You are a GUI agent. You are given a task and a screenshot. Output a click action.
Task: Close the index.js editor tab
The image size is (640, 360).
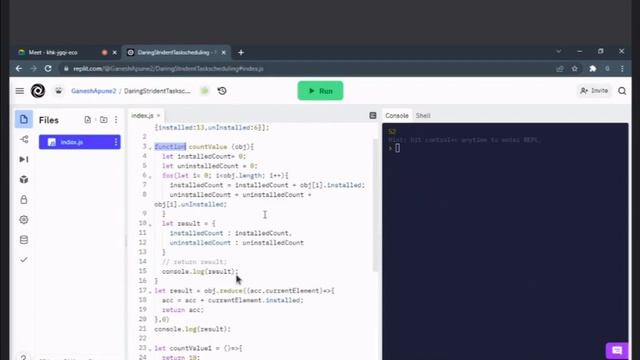[x=158, y=116]
